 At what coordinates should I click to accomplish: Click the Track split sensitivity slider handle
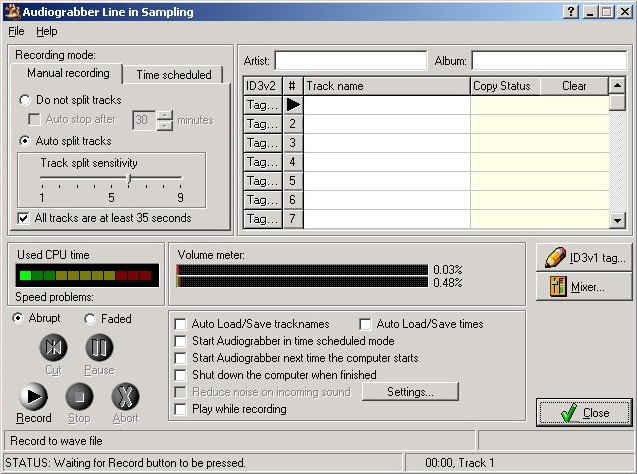129,179
